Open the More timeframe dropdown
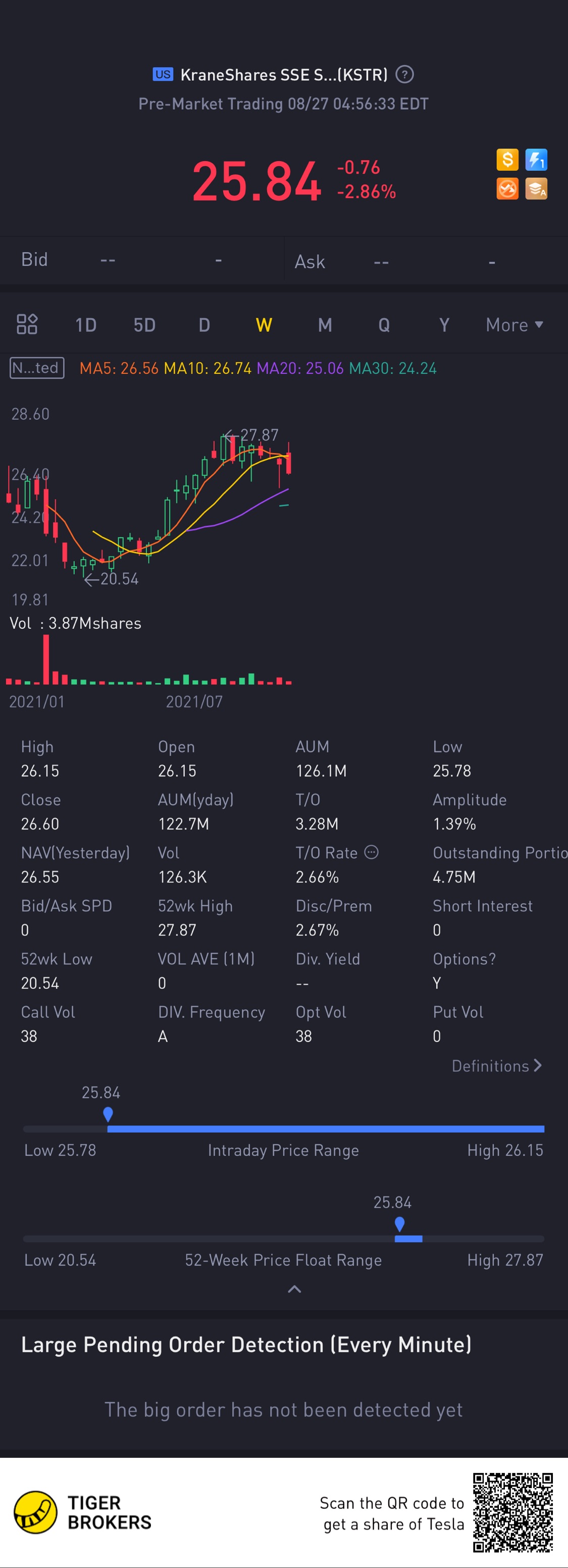Viewport: 568px width, 1568px height. click(x=514, y=325)
